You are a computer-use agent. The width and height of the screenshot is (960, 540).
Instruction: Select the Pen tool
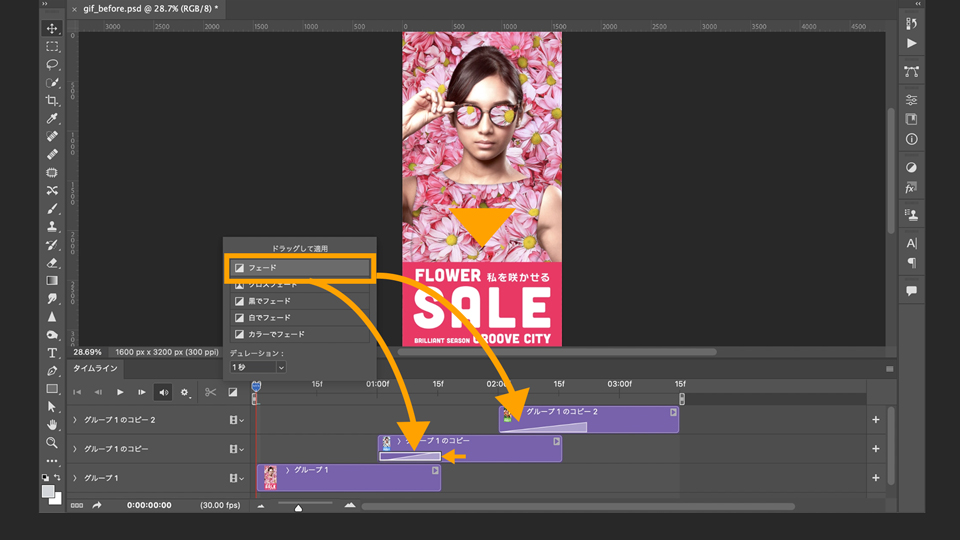52,370
